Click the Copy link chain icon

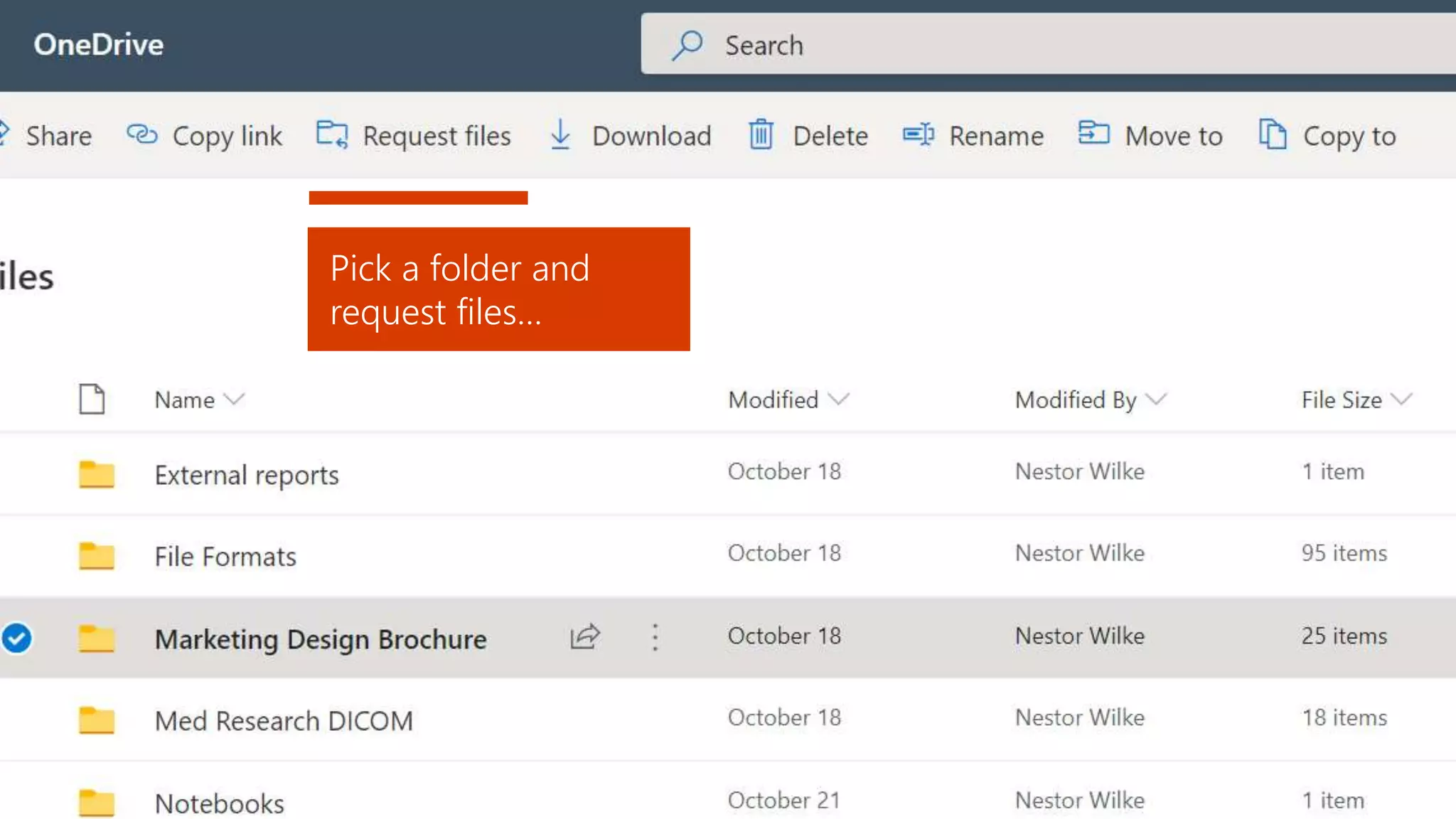coord(142,134)
